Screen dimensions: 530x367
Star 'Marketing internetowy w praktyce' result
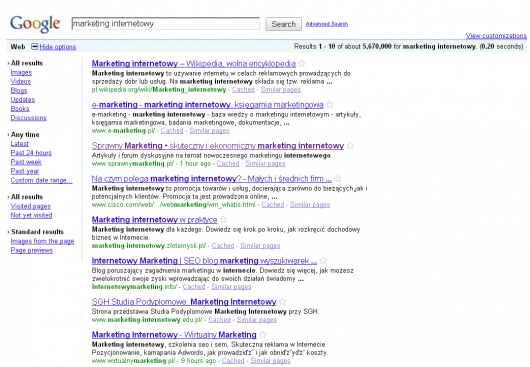223,220
